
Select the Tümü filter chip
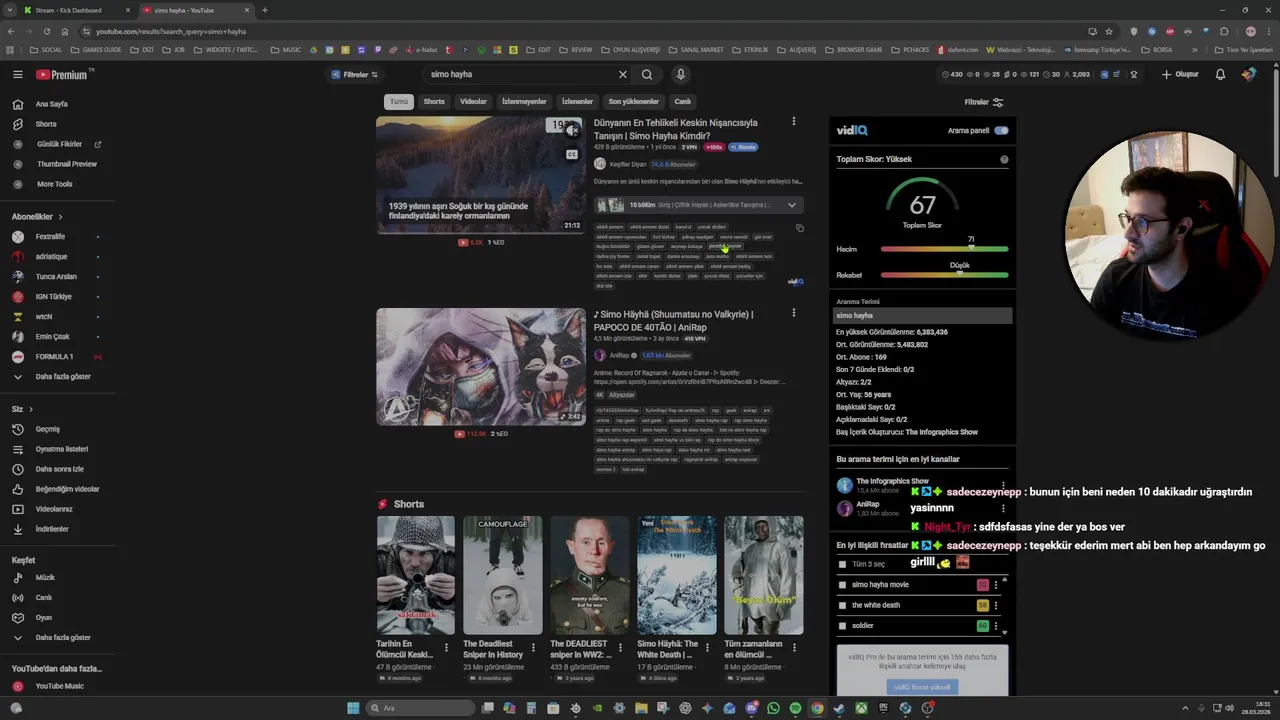(399, 101)
